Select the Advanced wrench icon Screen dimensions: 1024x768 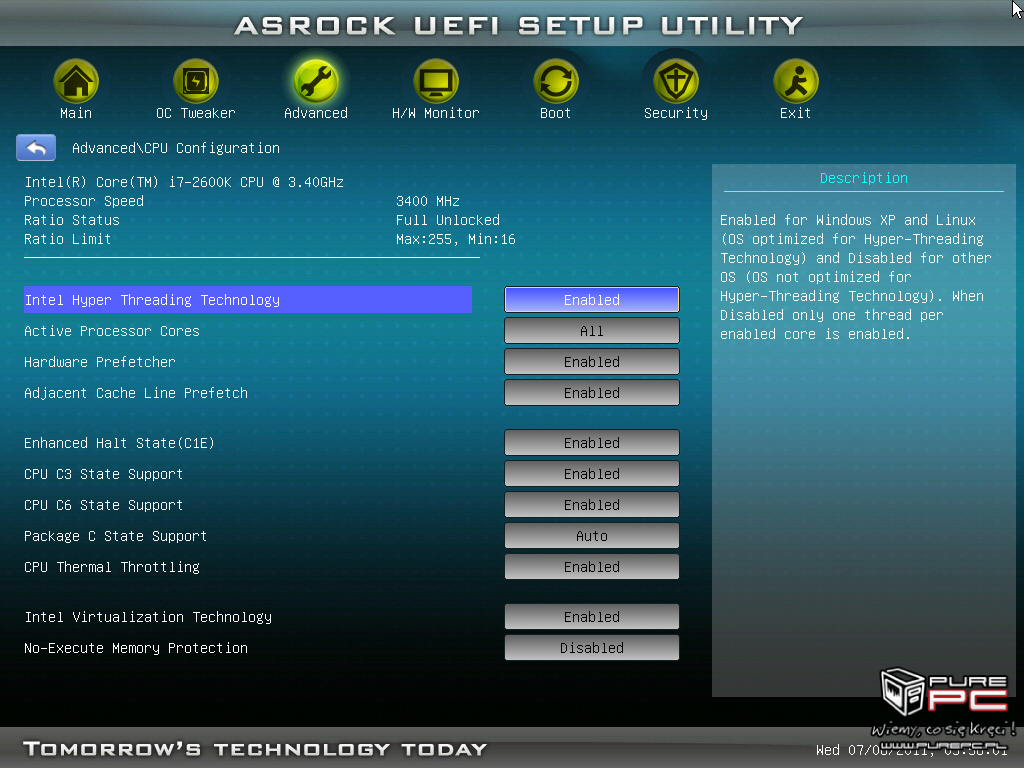coord(315,81)
